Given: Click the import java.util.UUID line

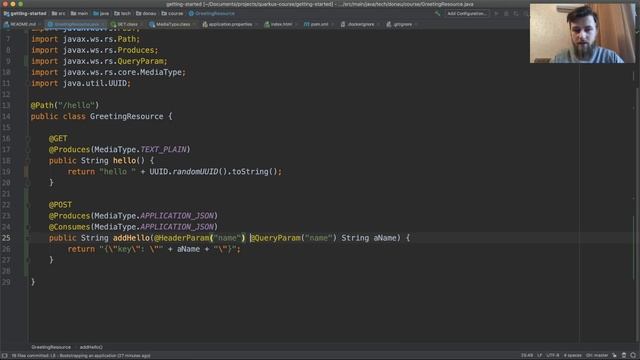Looking at the screenshot, I should coord(81,83).
